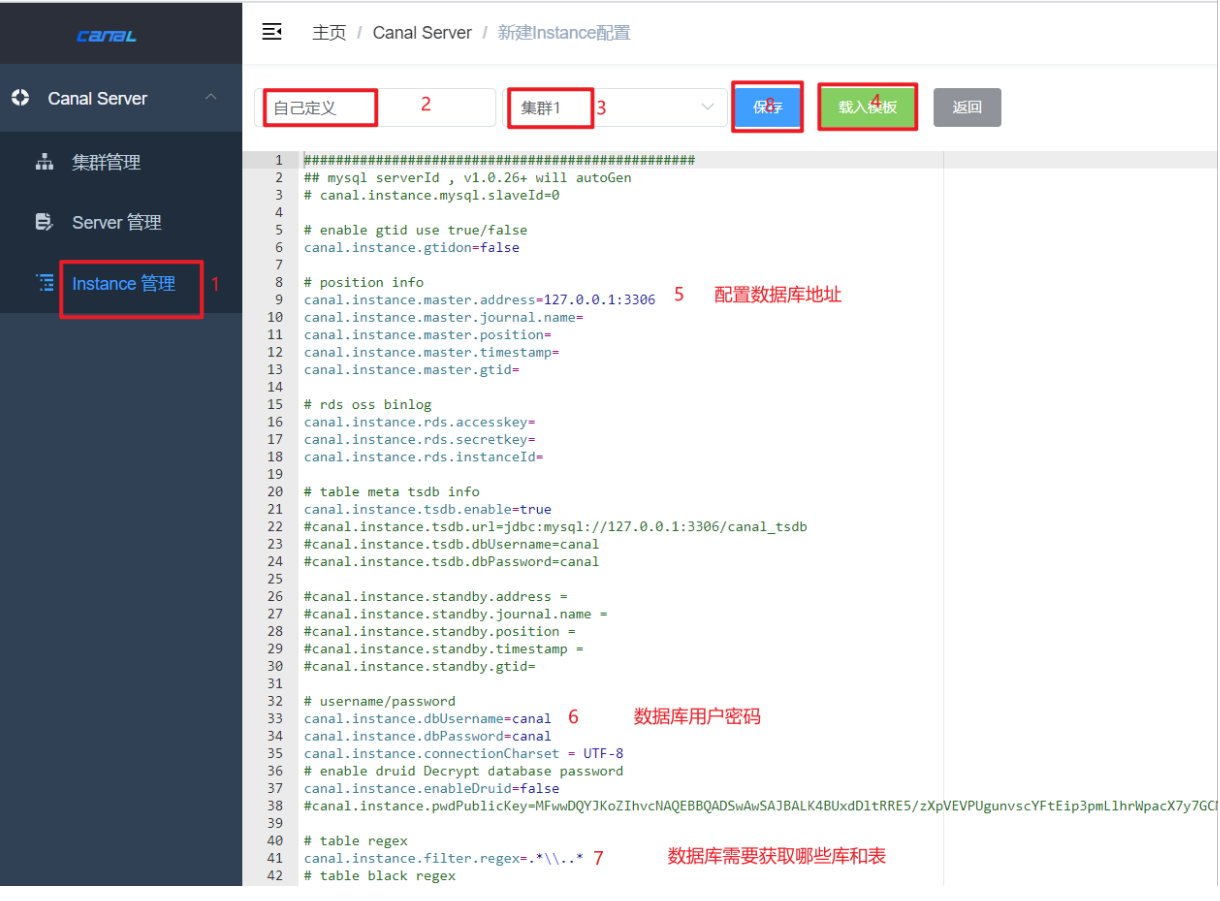The width and height of the screenshot is (1220, 901).
Task: Click line 12 master.timestamp=
Action: (432, 352)
